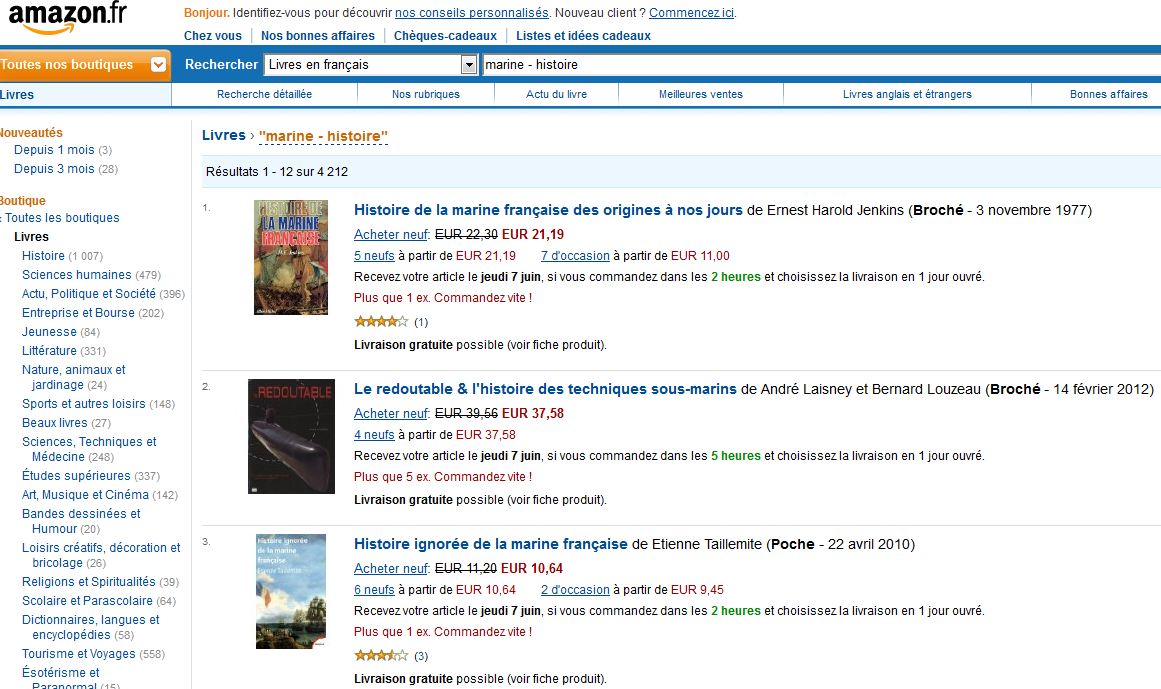Open the Toutes nos boutiques dropdown arrow

158,64
